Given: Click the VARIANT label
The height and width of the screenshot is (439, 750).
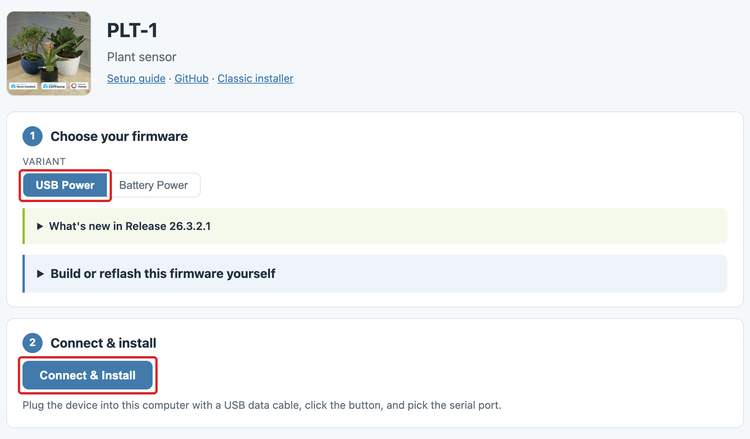Looking at the screenshot, I should (x=44, y=162).
